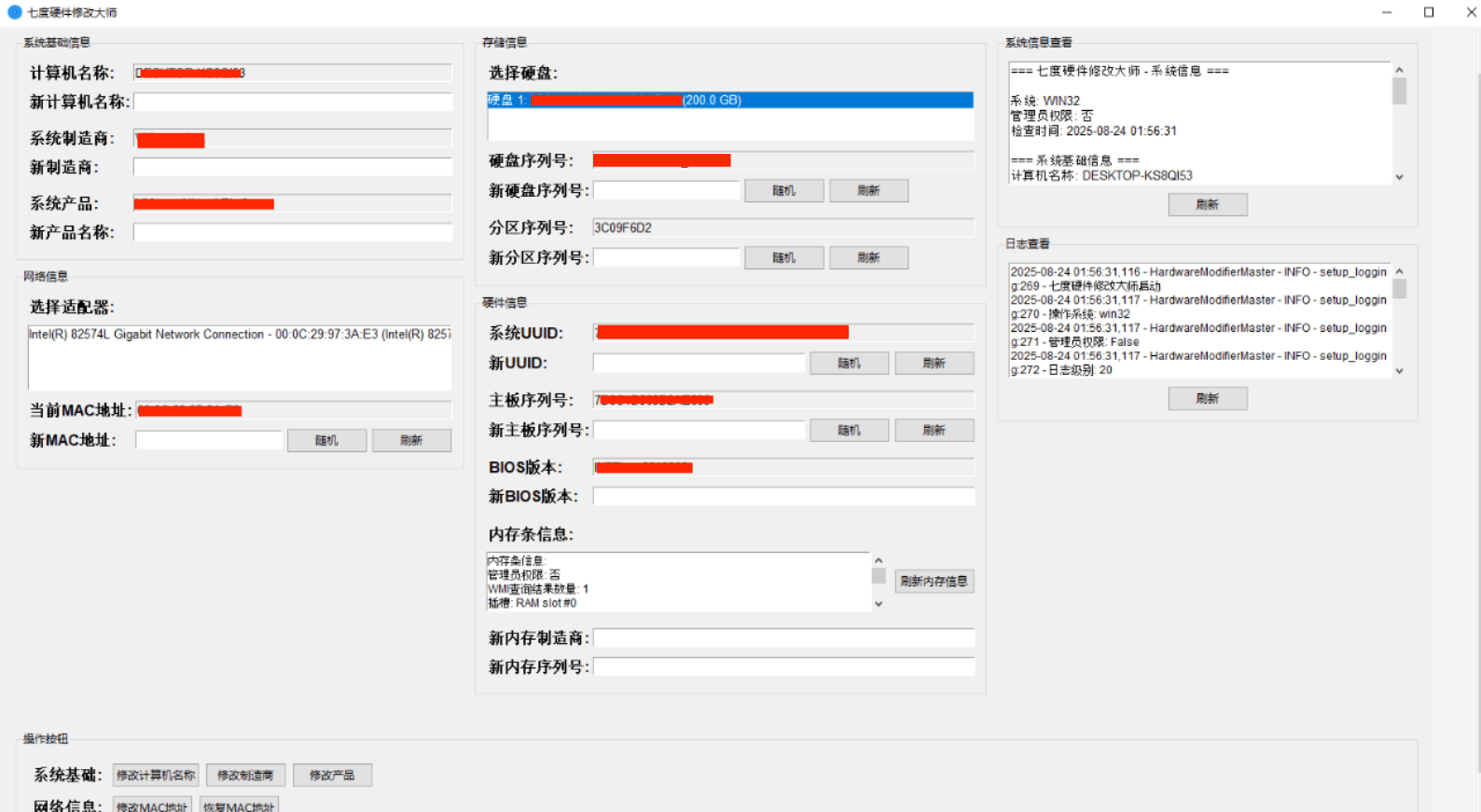1481x812 pixels.
Task: Click 随机 beside 新分区序列号
Action: point(784,257)
